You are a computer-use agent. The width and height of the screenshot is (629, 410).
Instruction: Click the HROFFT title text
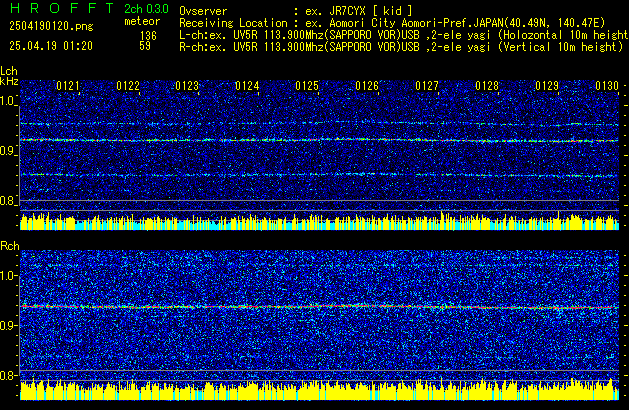click(x=62, y=8)
